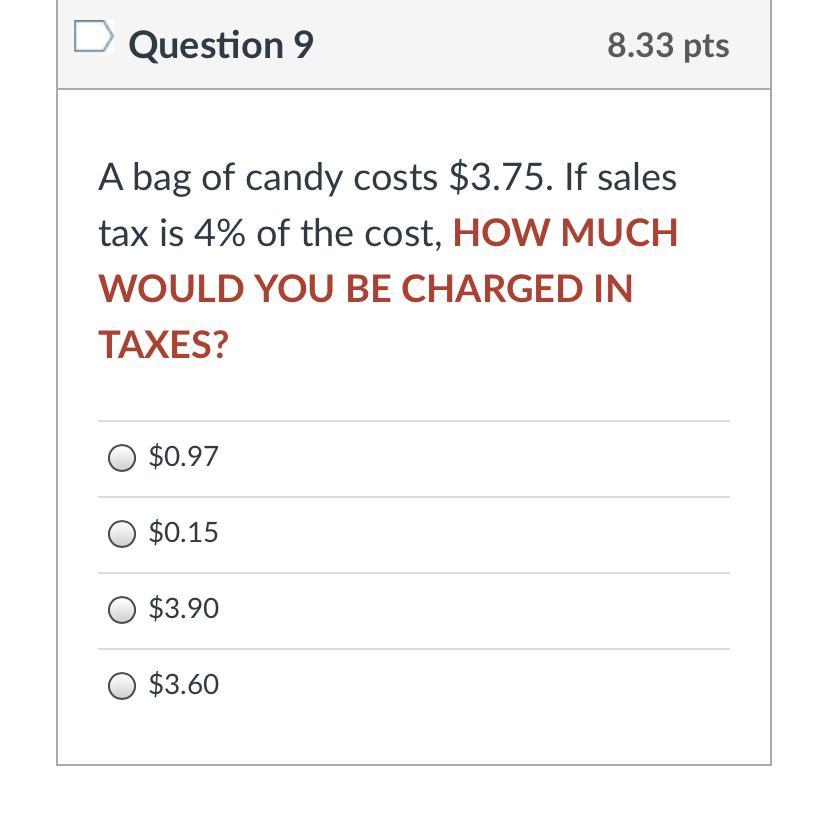Click the word 'costs' in the question
Image resolution: width=828 pixels, height=829 pixels.
(x=395, y=178)
